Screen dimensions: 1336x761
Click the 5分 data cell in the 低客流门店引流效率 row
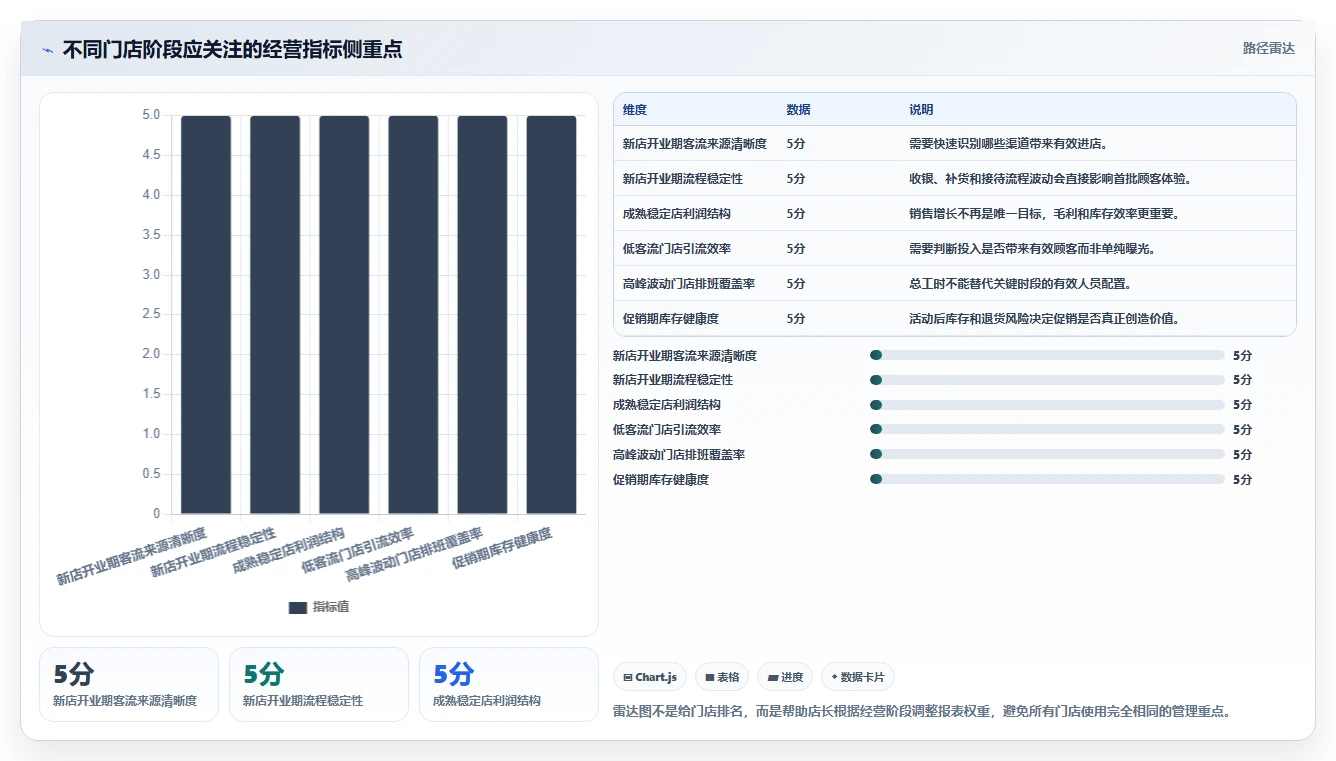pyautogui.click(x=796, y=249)
